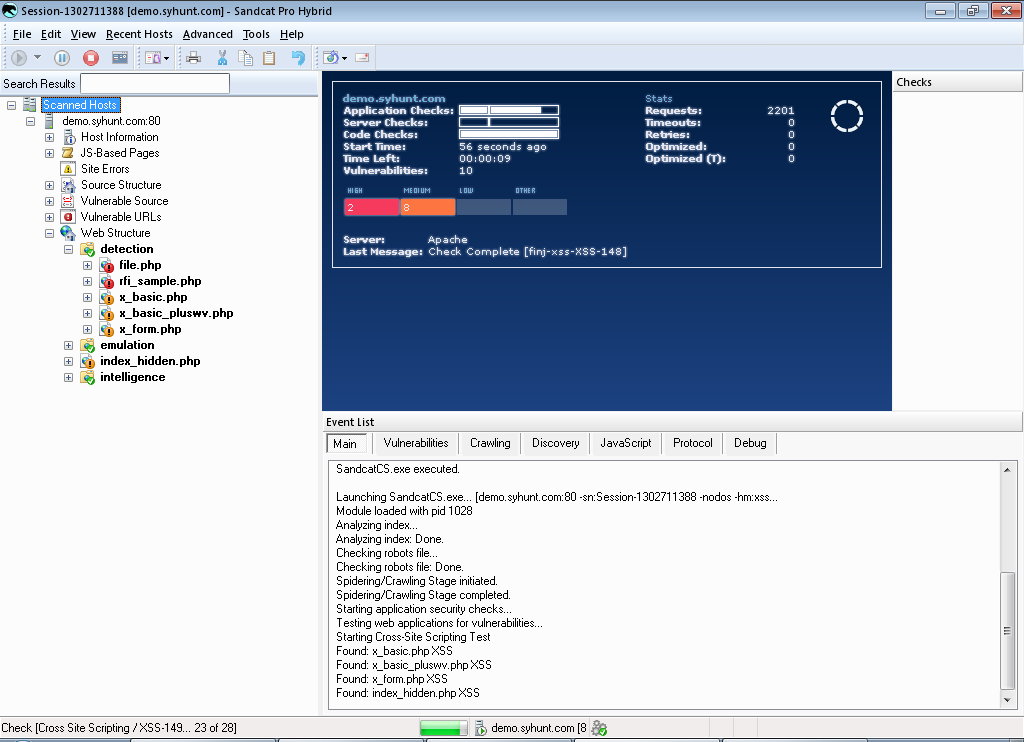Open the Advanced menu
This screenshot has height=742, width=1024.
208,34
